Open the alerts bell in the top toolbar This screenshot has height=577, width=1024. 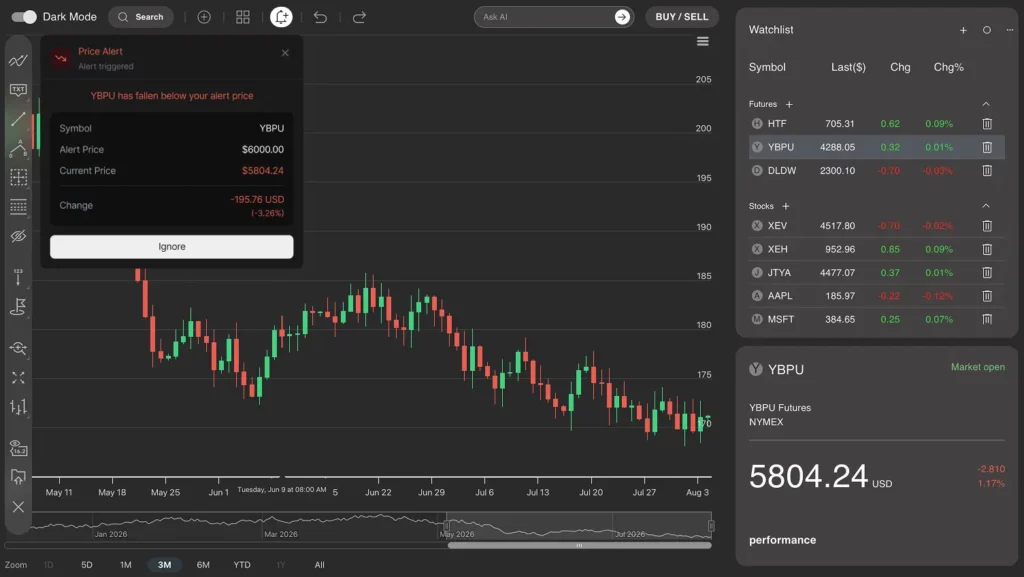coord(281,16)
